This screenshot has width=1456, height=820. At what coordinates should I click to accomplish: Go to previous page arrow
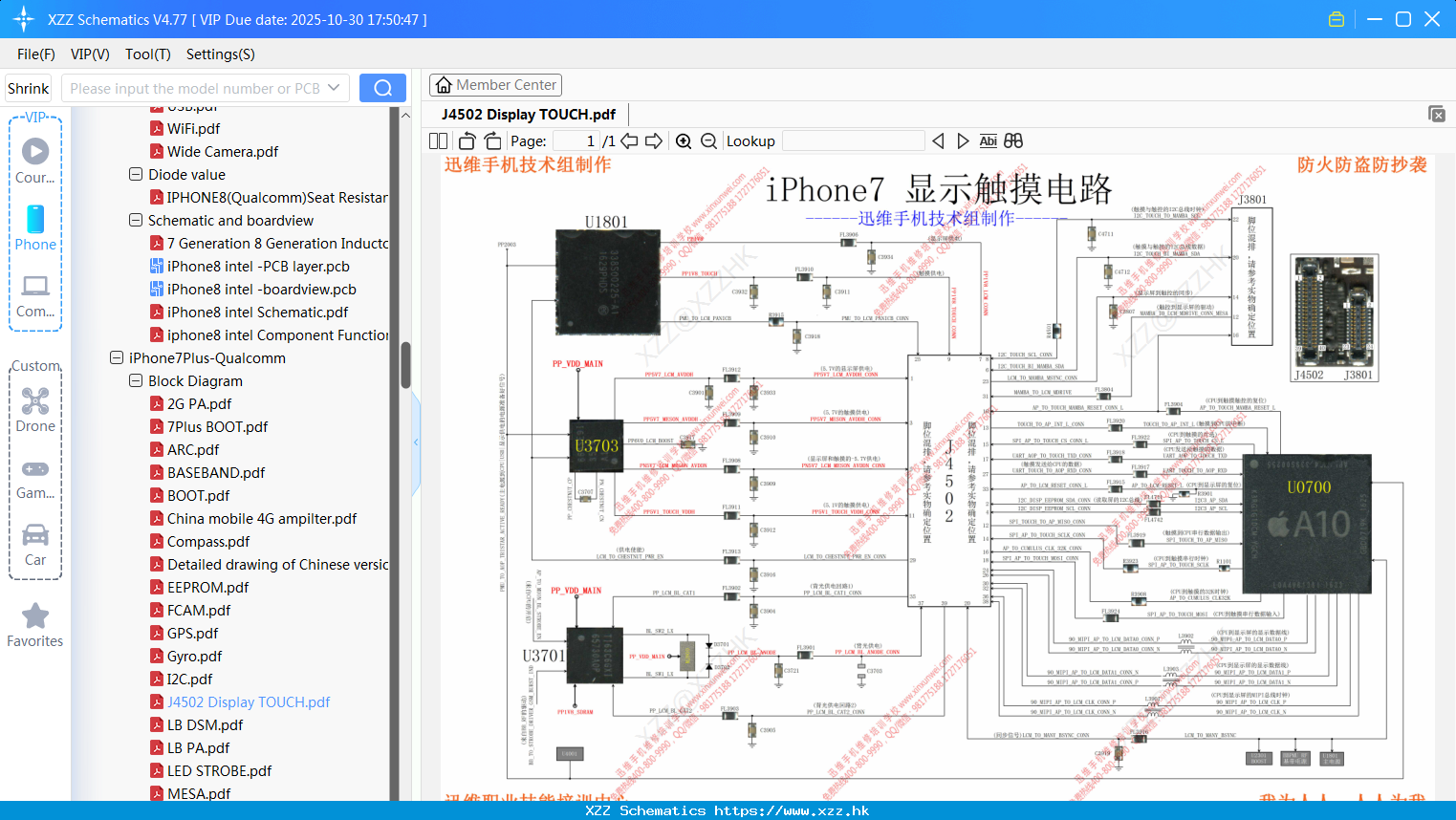point(629,140)
